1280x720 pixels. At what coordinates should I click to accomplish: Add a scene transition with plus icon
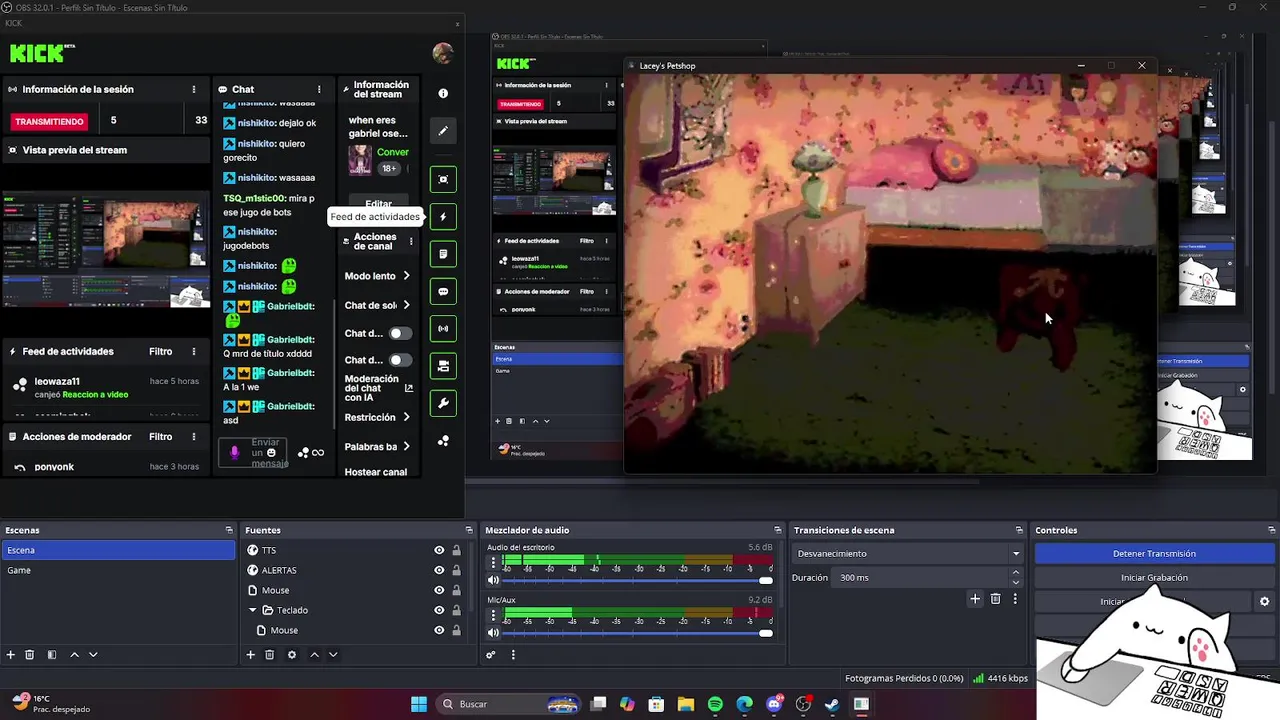click(975, 599)
